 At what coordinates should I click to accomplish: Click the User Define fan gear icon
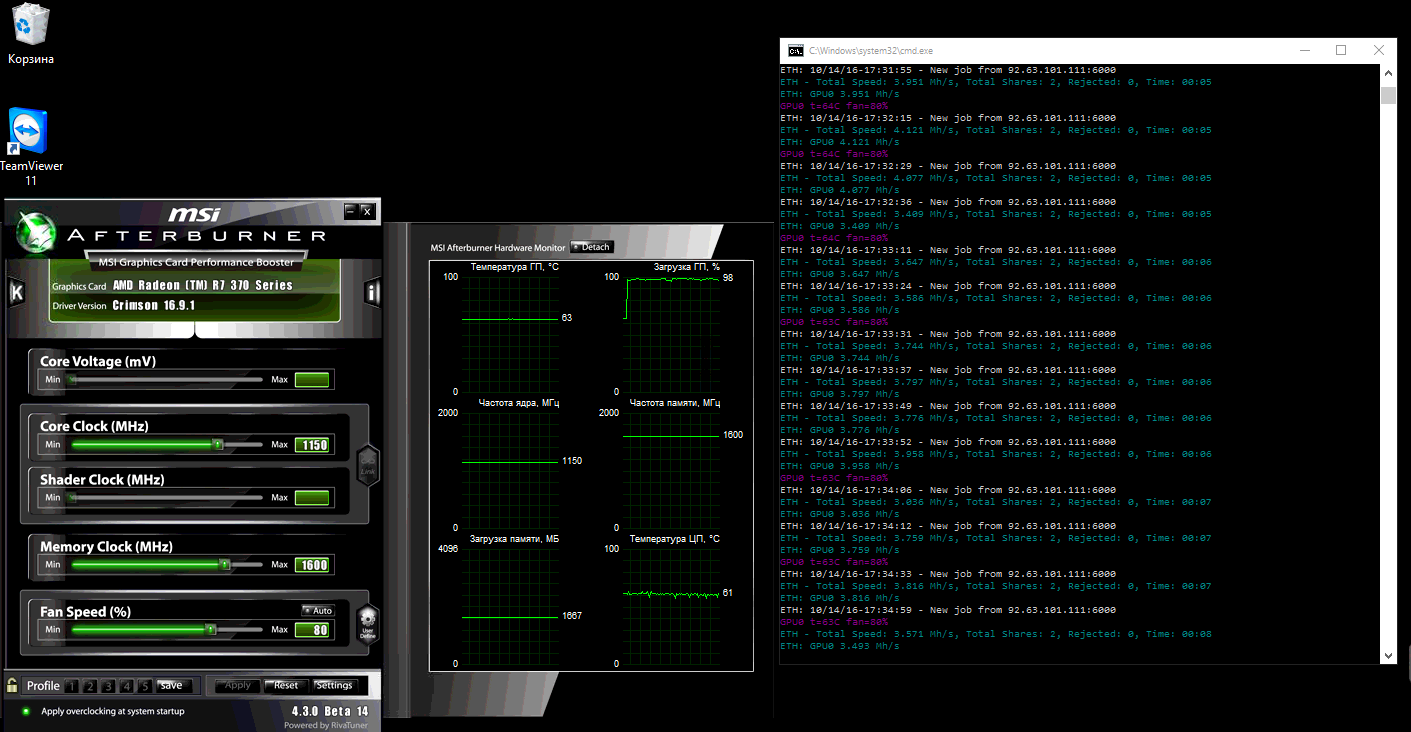pyautogui.click(x=367, y=623)
